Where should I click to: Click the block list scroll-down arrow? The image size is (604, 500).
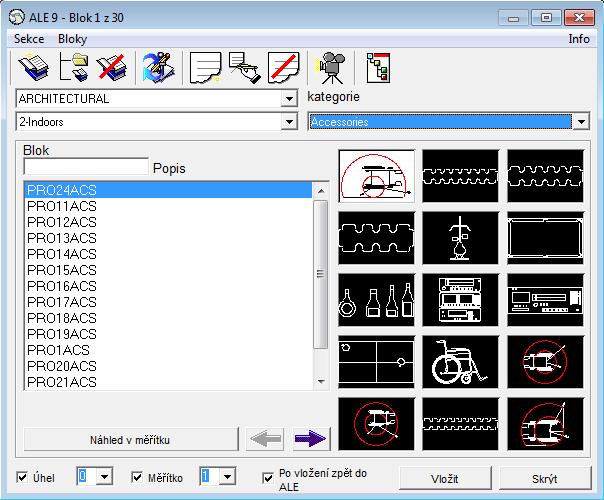pos(320,381)
